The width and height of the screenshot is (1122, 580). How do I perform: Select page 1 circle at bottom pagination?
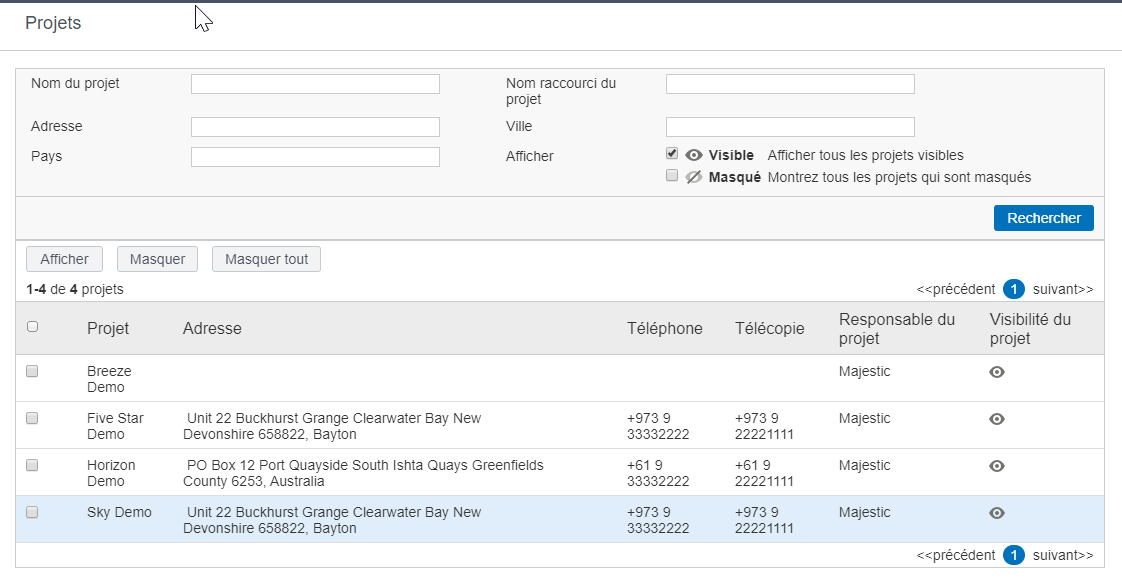[1014, 555]
